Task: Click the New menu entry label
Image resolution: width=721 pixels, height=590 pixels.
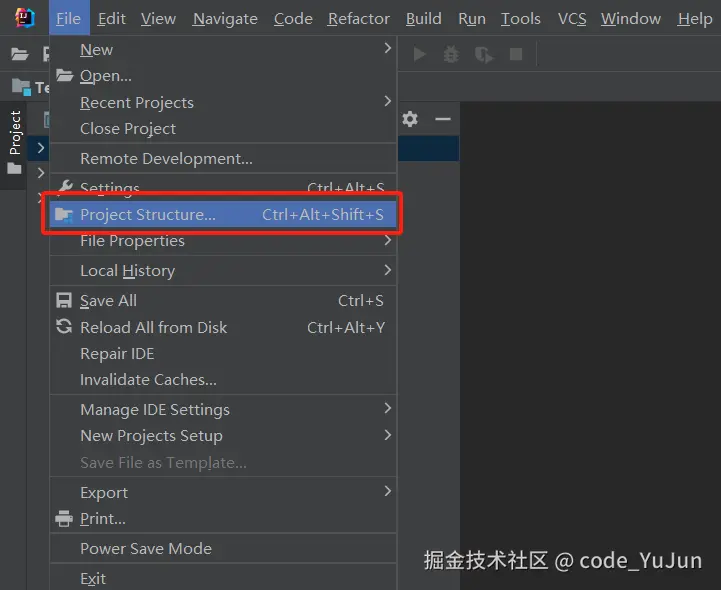Action: [x=96, y=49]
